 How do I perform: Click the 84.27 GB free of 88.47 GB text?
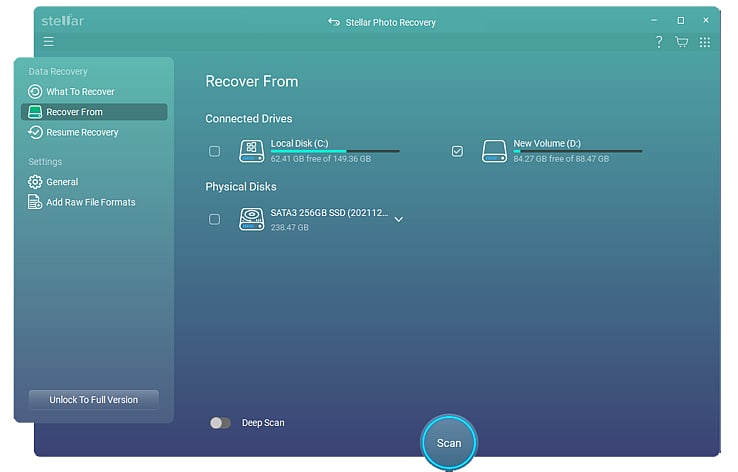point(561,159)
